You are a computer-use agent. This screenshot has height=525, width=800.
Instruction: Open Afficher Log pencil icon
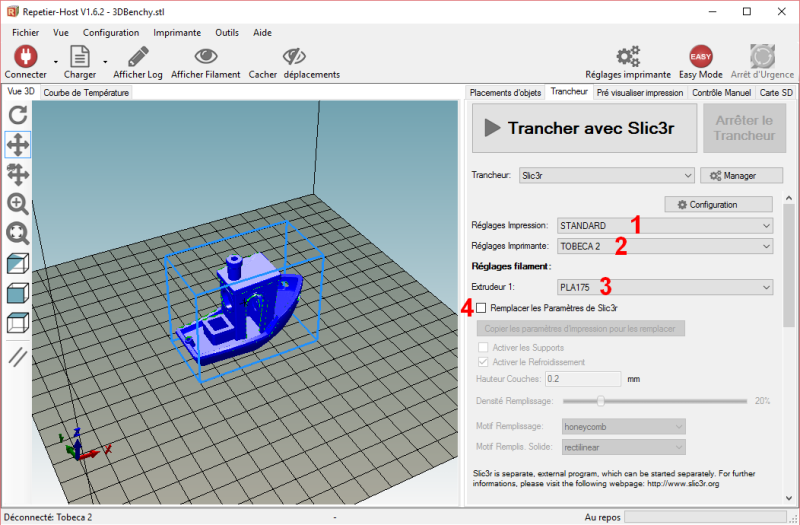(x=138, y=56)
